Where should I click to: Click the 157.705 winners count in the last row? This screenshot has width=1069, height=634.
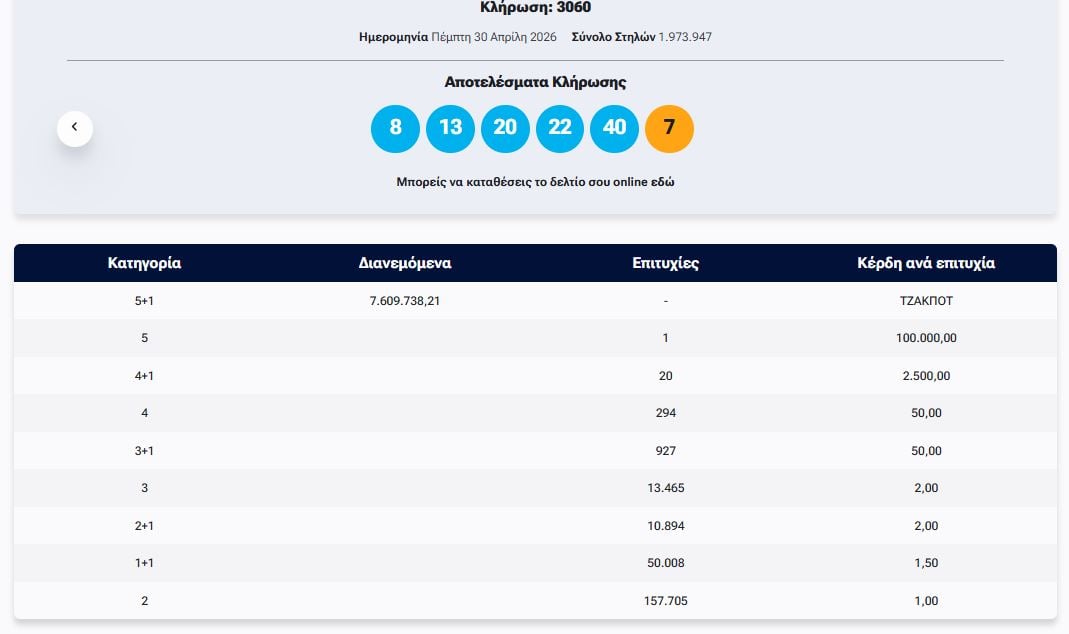pyautogui.click(x=665, y=601)
